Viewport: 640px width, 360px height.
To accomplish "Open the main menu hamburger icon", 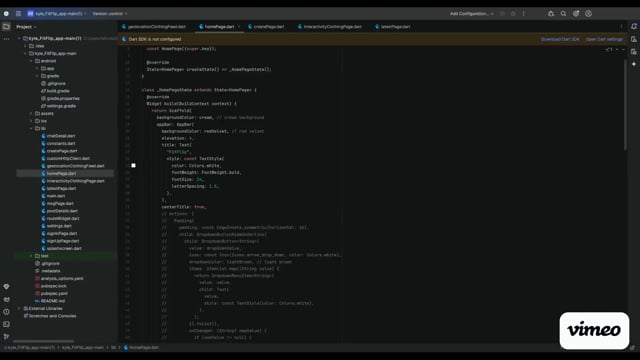I will [18, 13].
